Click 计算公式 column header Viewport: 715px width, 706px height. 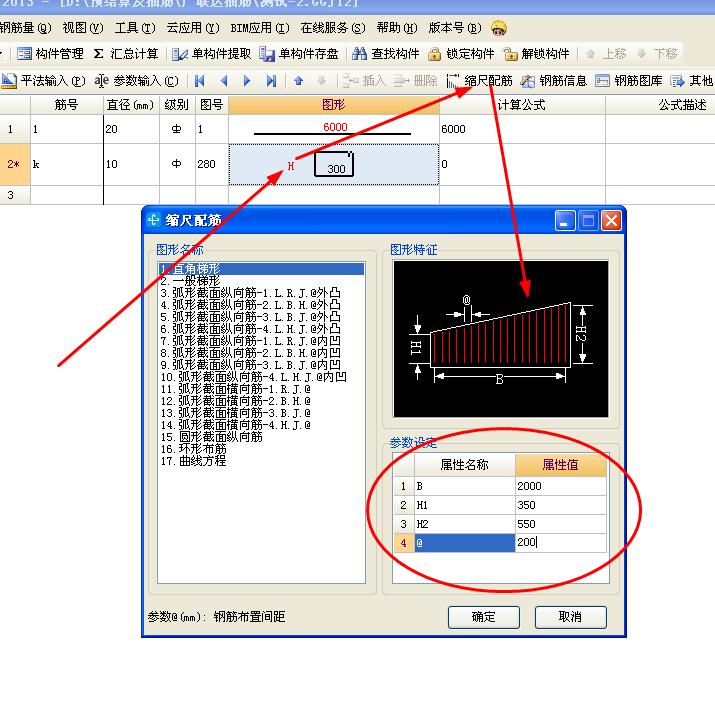522,105
